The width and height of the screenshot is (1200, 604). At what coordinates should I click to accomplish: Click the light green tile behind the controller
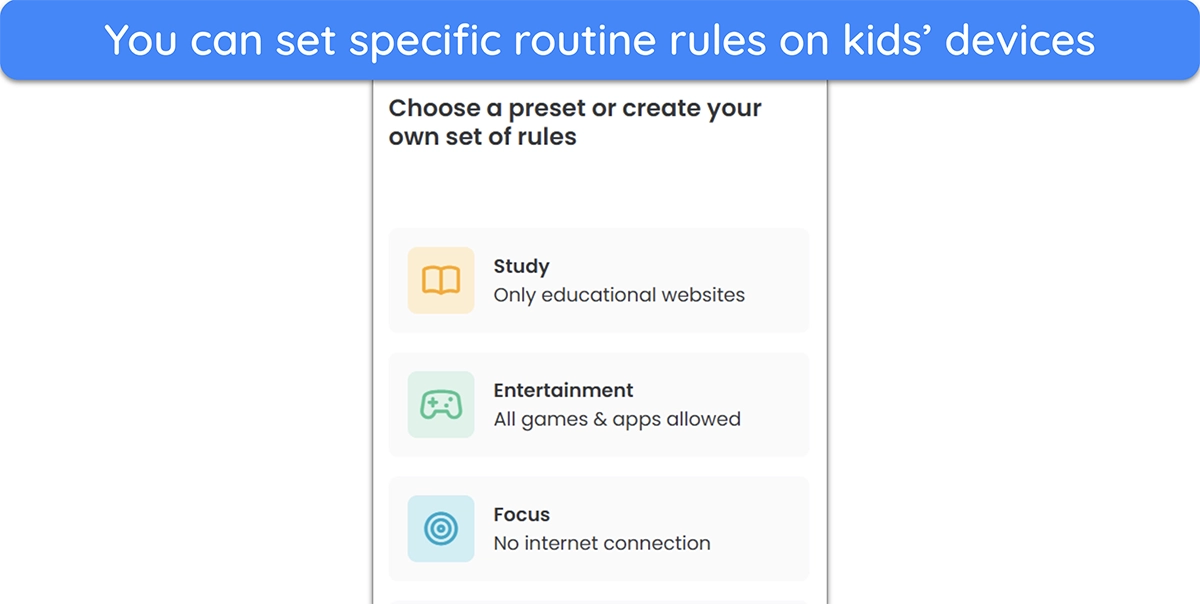[441, 405]
